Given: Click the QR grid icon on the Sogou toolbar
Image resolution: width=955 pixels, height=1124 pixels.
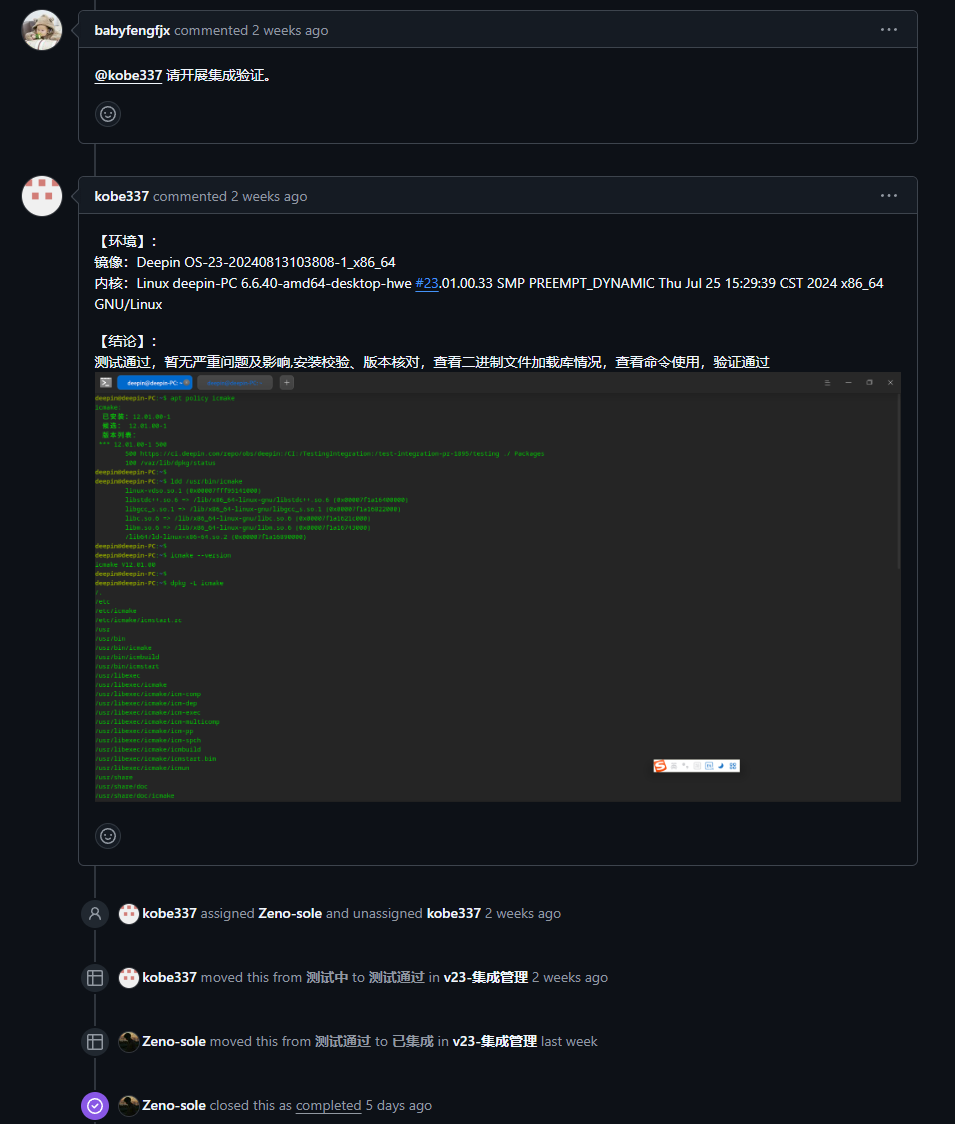Looking at the screenshot, I should pyautogui.click(x=733, y=765).
